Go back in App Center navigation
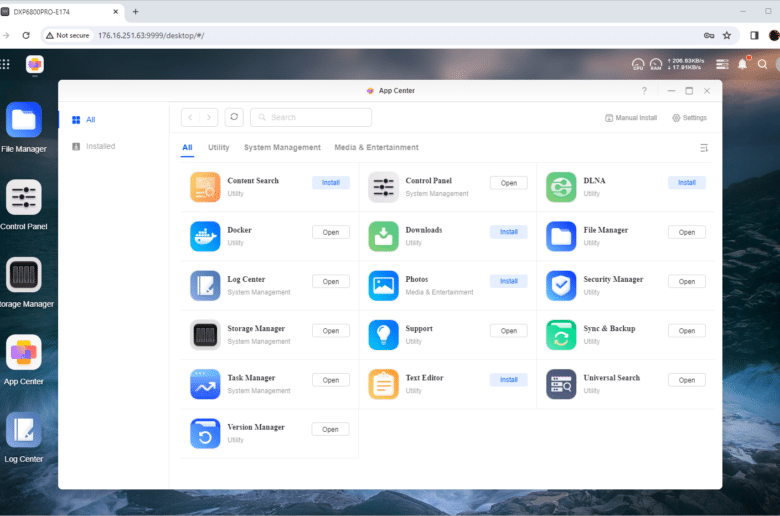This screenshot has width=780, height=516. 191,117
